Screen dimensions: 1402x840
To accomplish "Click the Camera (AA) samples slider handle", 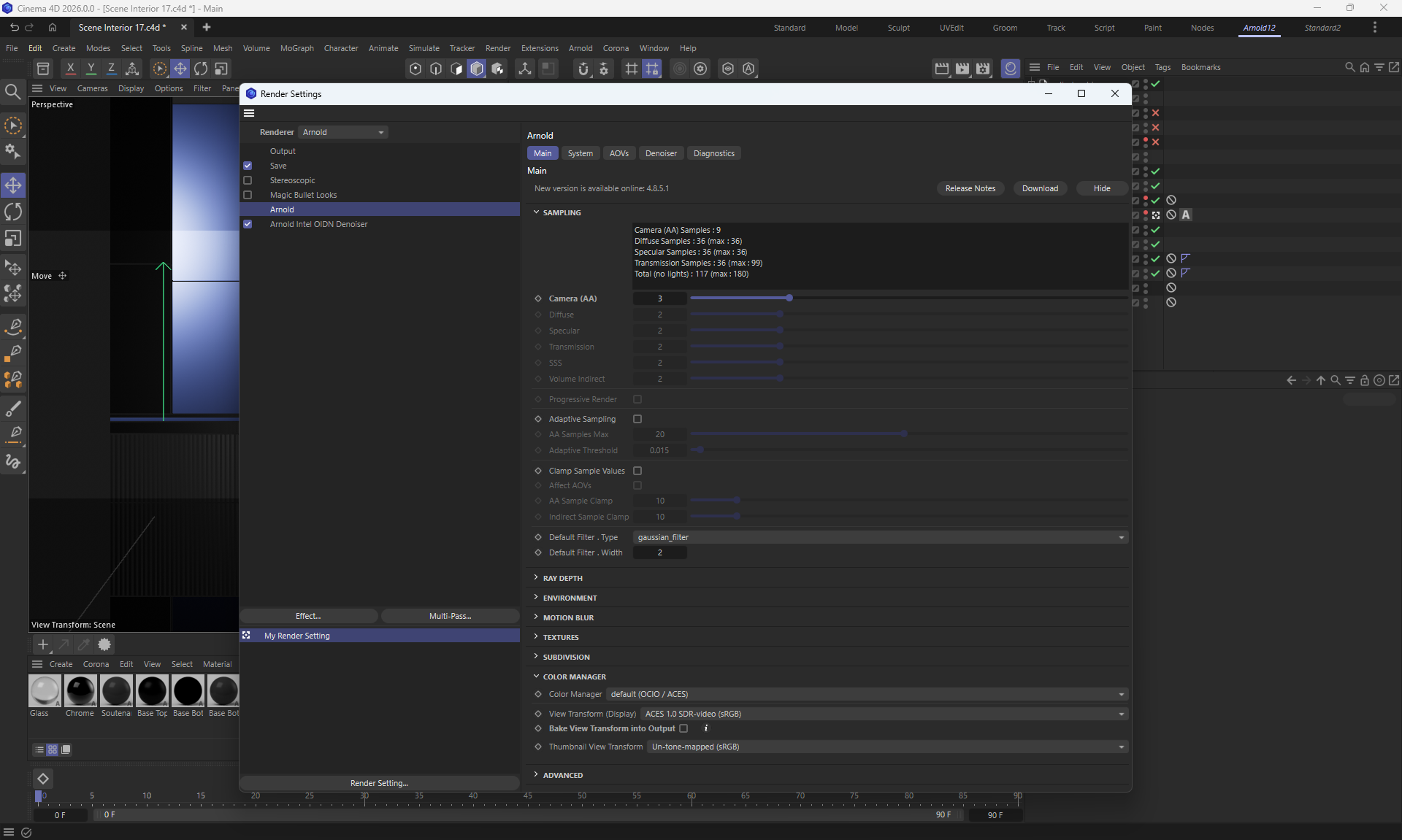I will pos(789,298).
